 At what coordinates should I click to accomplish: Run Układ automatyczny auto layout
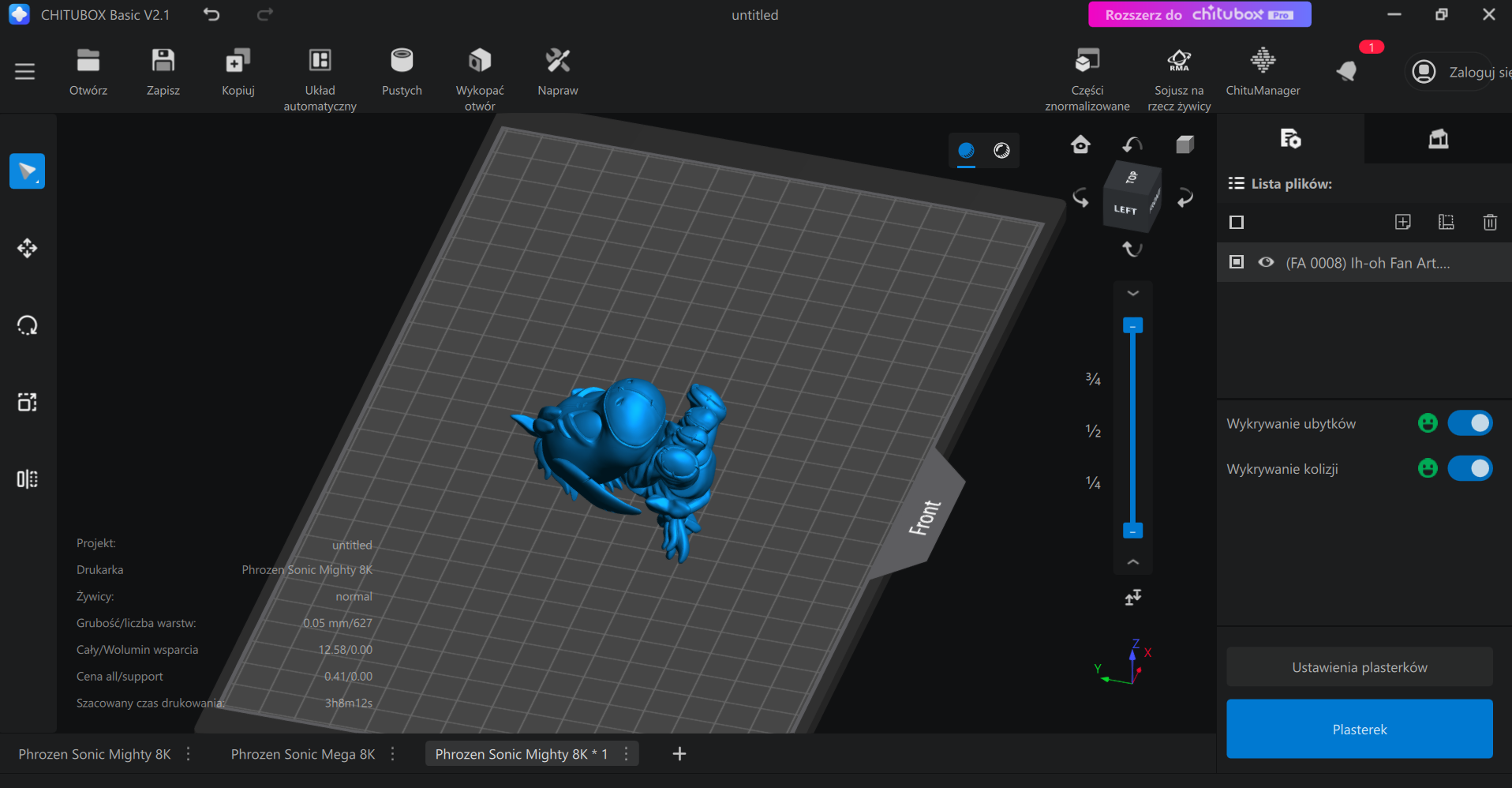point(320,79)
